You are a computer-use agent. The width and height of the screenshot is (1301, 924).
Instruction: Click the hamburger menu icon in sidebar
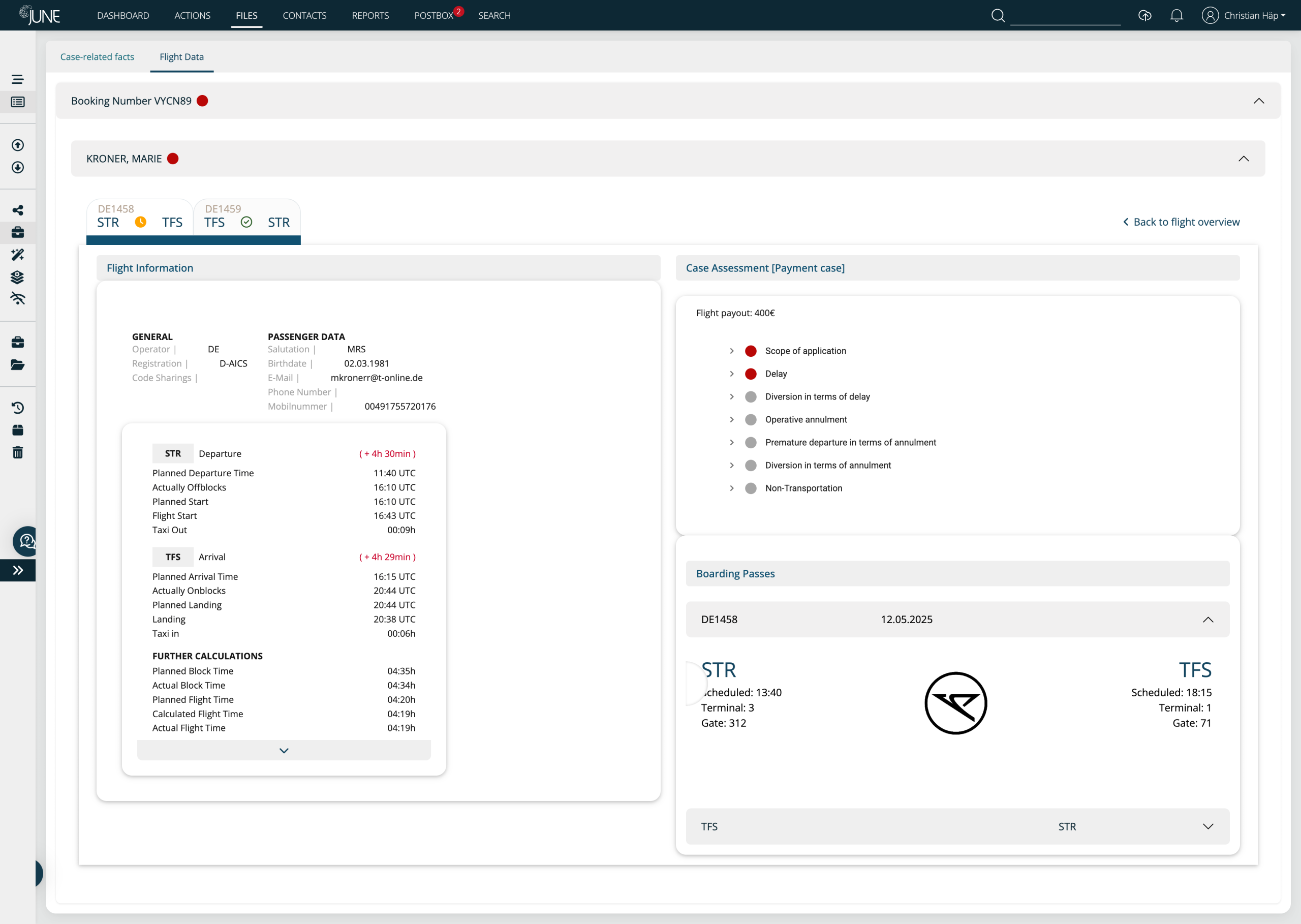[x=18, y=79]
